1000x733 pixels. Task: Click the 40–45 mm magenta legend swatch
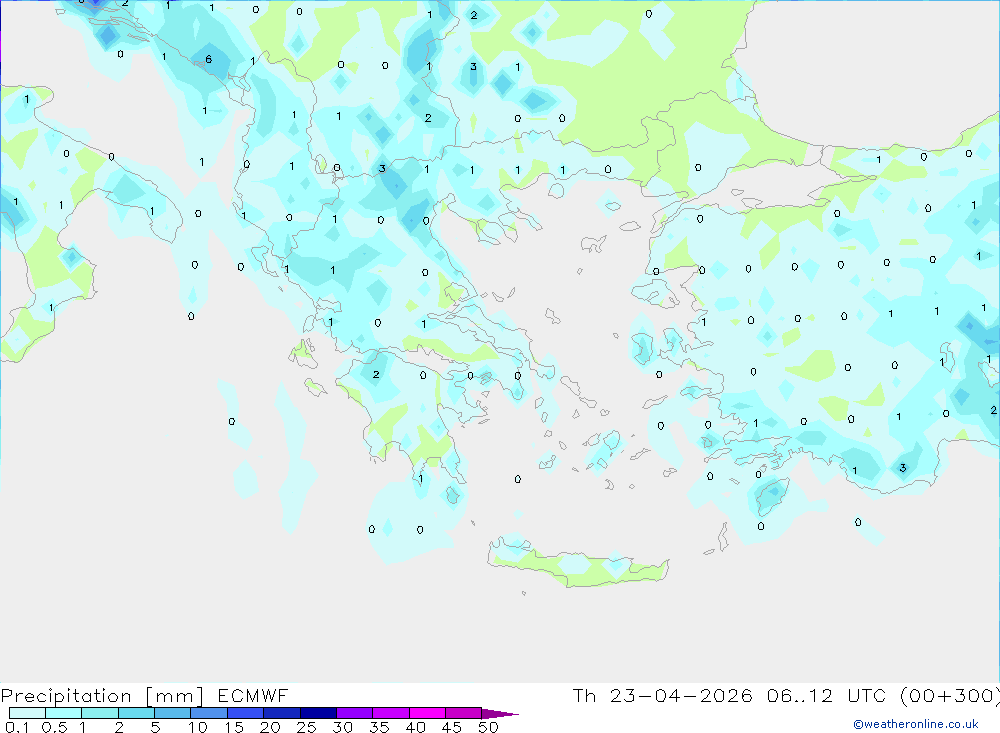(x=427, y=713)
